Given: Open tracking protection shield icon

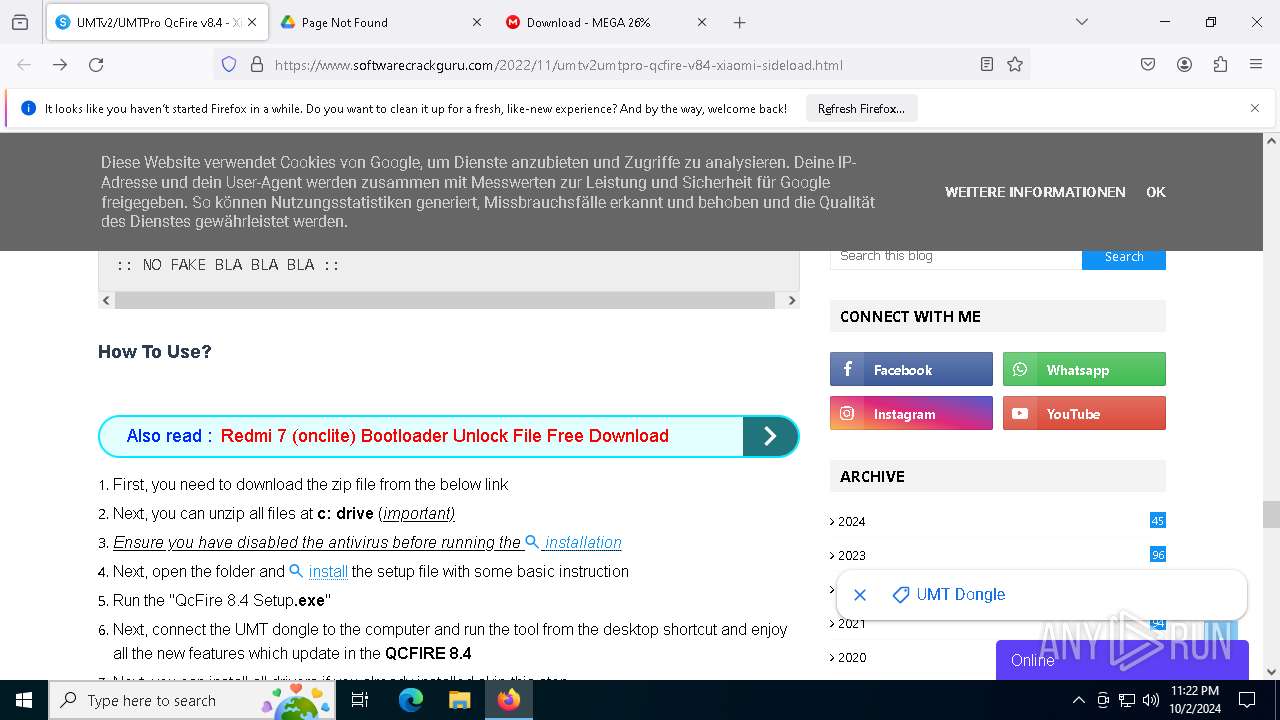Looking at the screenshot, I should click(229, 64).
